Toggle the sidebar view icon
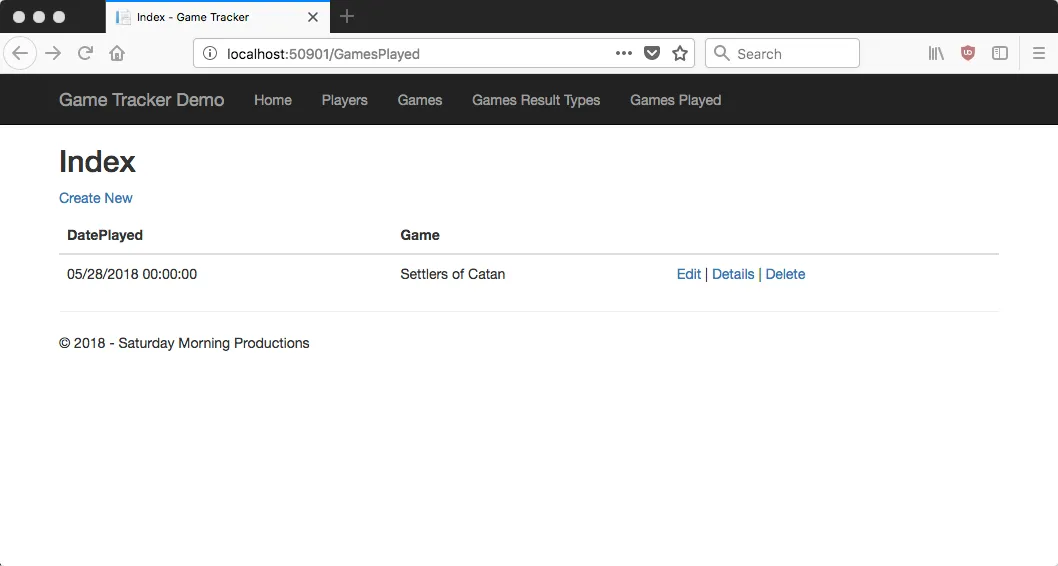Viewport: 1058px width, 566px height. pyautogui.click(x=999, y=53)
